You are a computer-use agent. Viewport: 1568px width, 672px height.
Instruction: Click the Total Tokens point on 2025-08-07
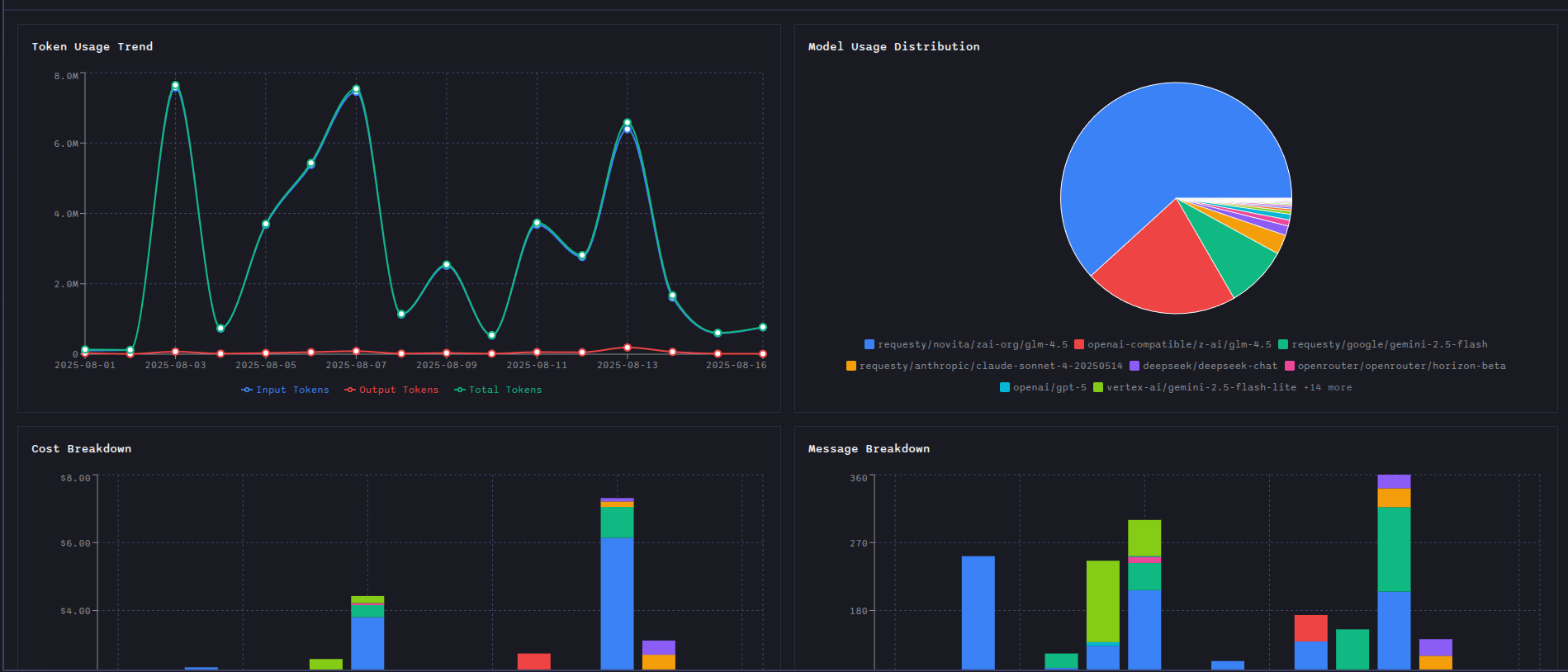356,88
